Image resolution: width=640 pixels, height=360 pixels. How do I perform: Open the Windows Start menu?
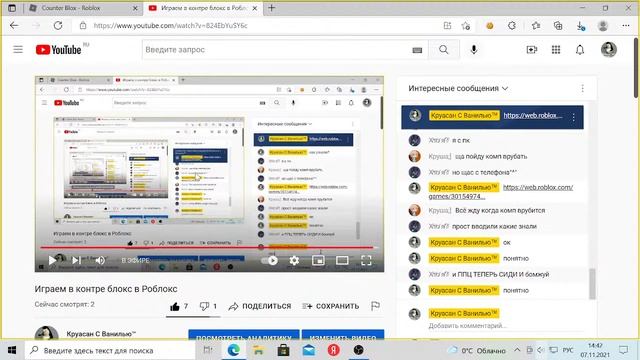(12, 350)
